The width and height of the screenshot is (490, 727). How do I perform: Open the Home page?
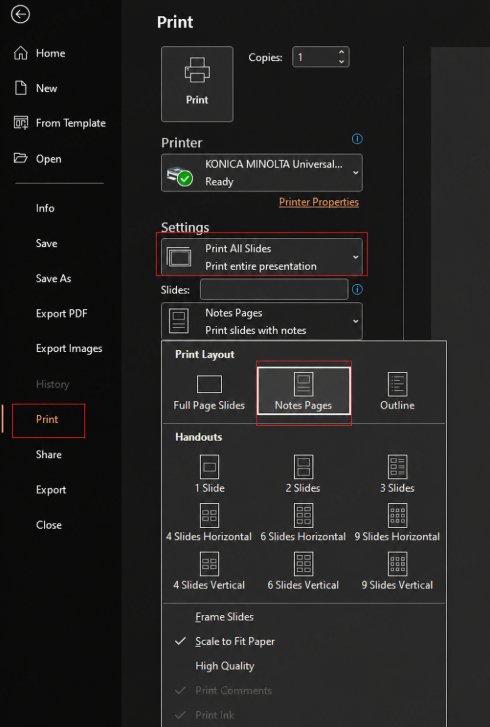(x=39, y=53)
